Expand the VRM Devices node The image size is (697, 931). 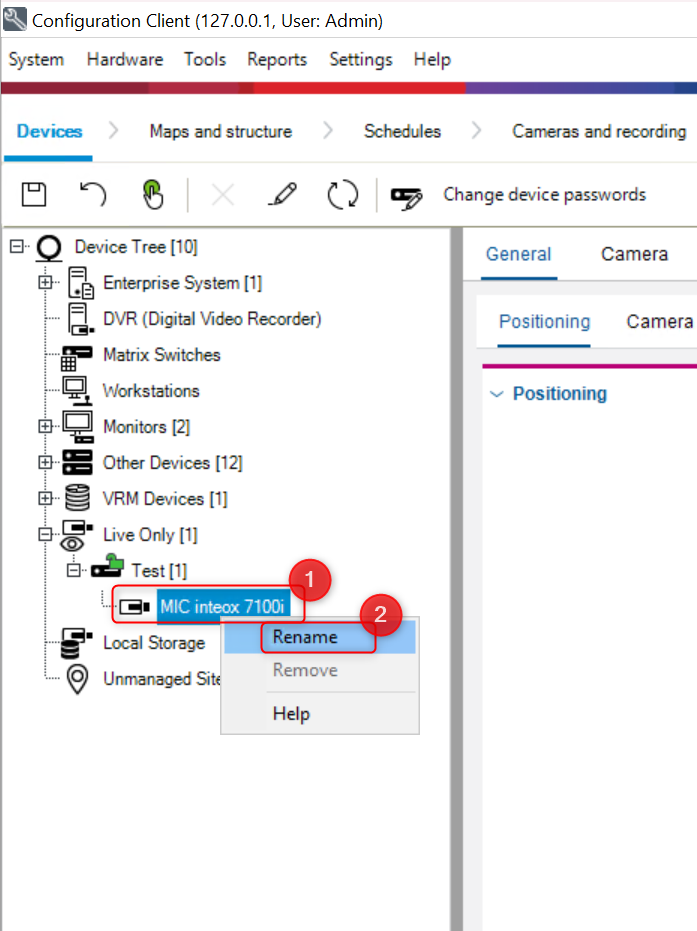tap(45, 498)
